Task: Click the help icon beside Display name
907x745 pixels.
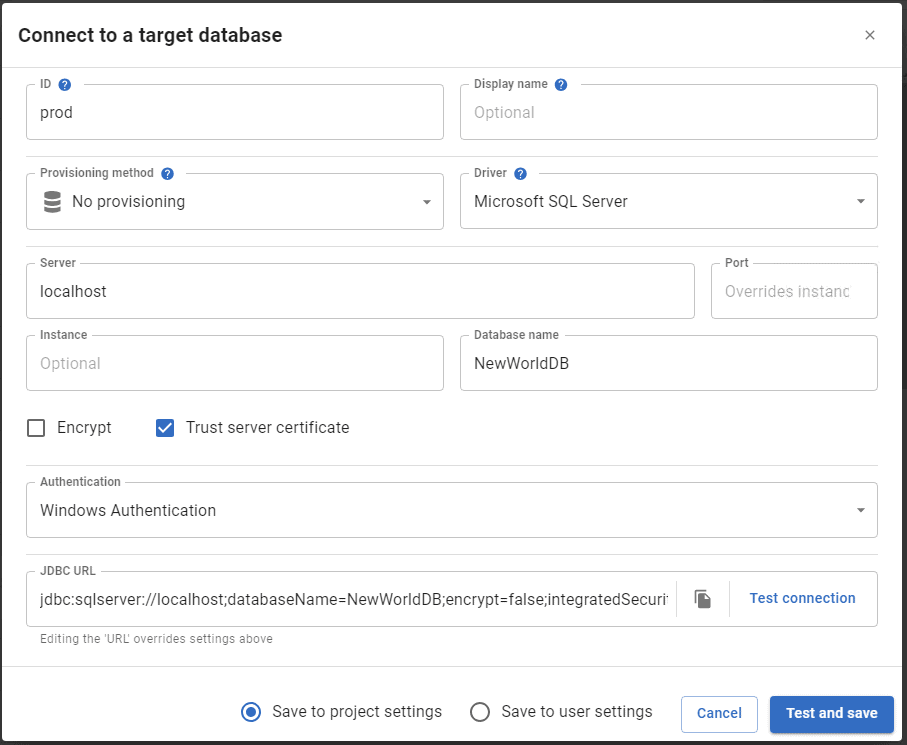Action: point(561,84)
